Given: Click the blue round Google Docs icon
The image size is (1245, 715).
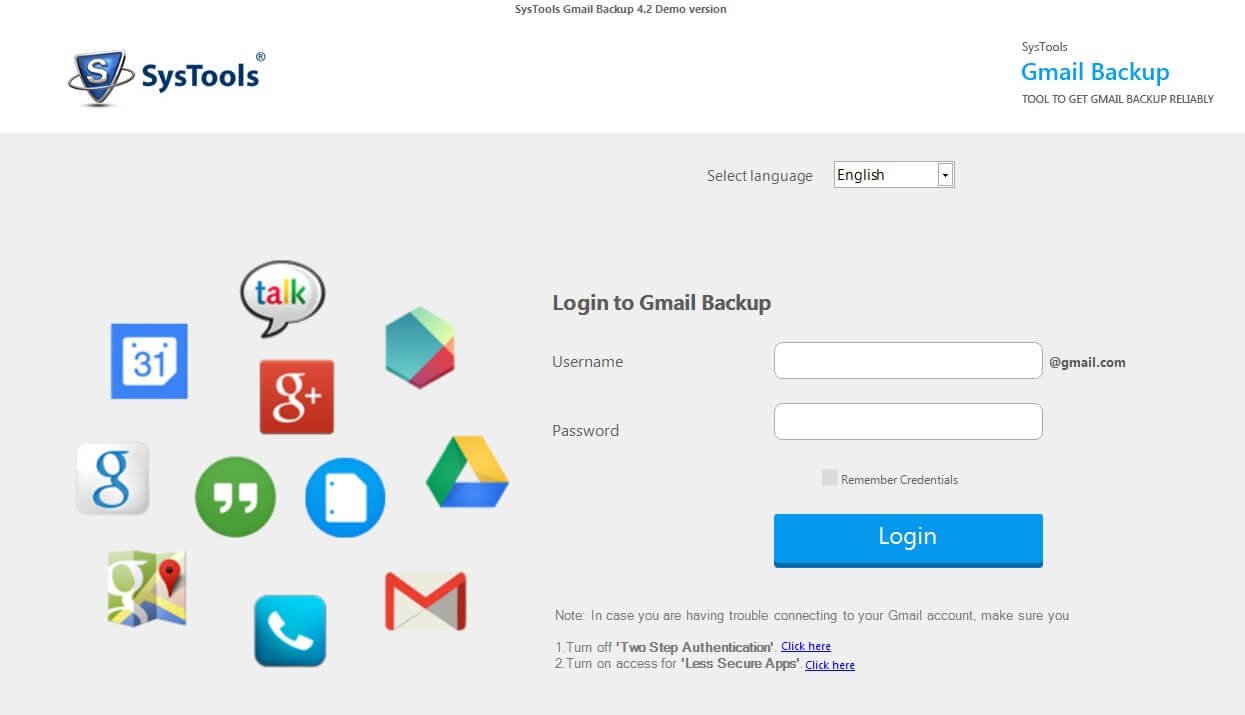Looking at the screenshot, I should click(x=345, y=497).
